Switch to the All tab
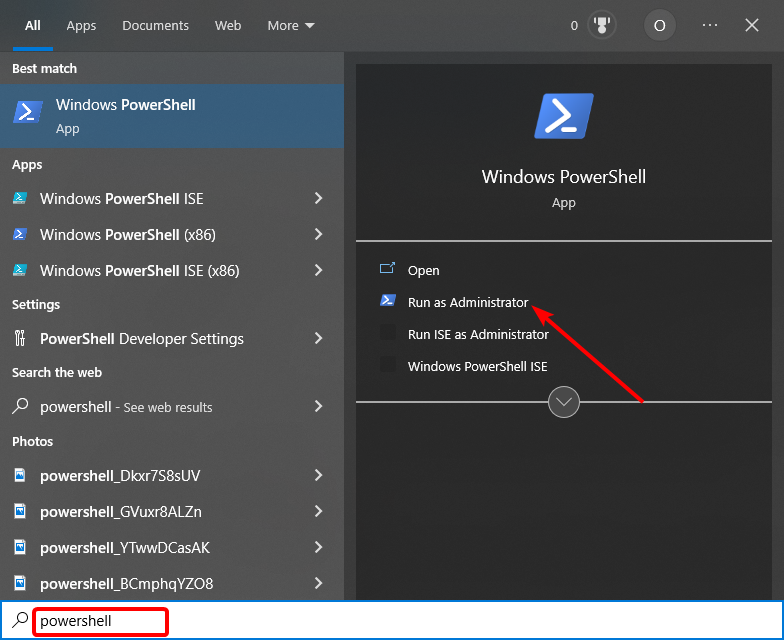Image resolution: width=784 pixels, height=640 pixels. pos(32,26)
